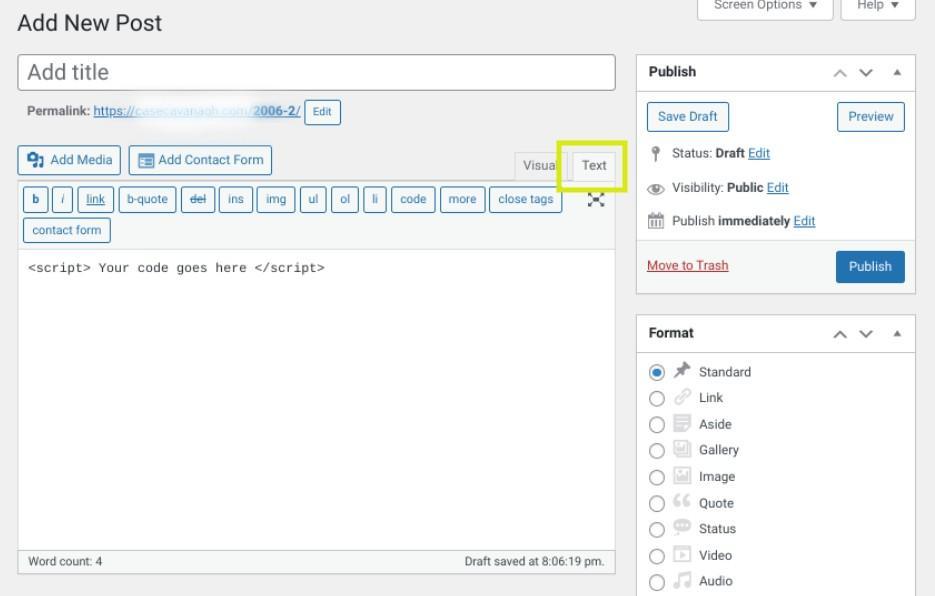Click the Add title input field
This screenshot has height=596, width=935.
coord(317,73)
